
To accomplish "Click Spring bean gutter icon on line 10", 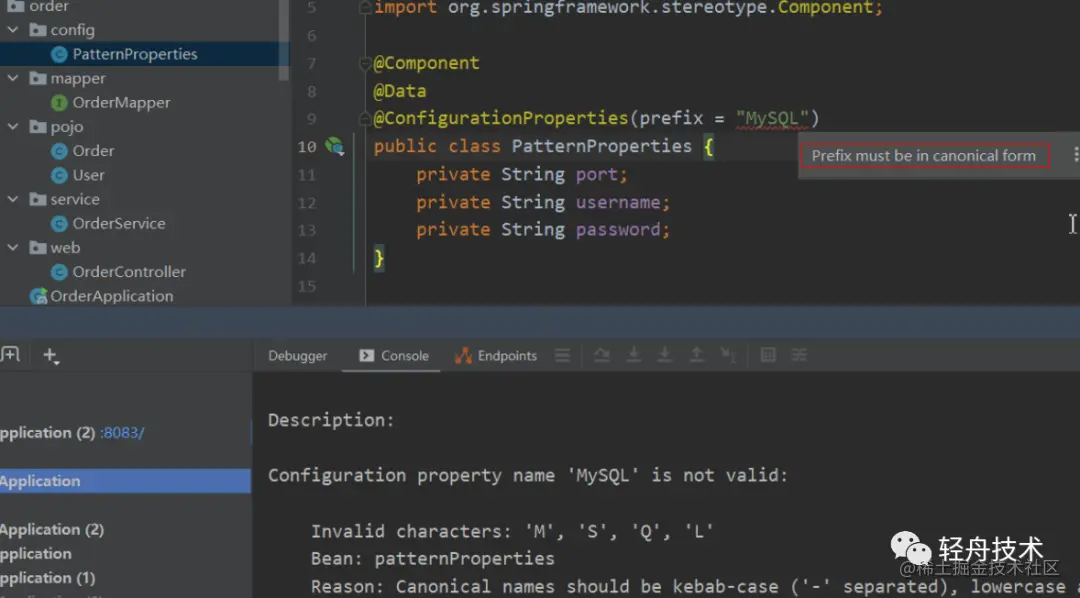I will [335, 146].
